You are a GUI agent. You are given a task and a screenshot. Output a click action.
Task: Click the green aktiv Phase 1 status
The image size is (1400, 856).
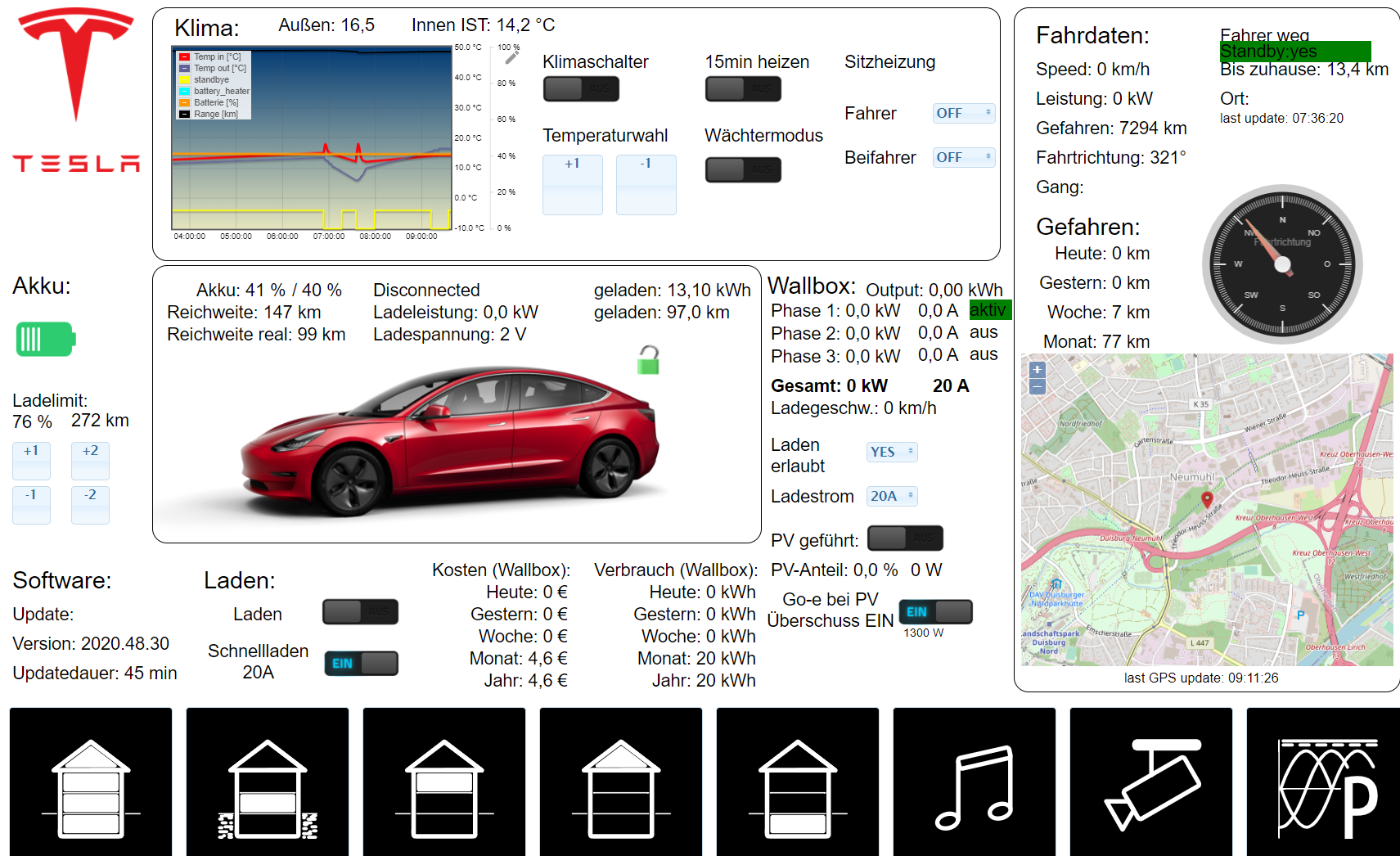click(x=990, y=309)
